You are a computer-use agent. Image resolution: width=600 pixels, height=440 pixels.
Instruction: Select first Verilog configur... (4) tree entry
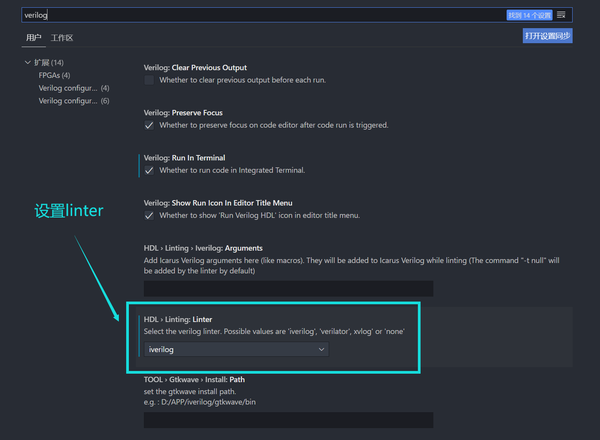(x=74, y=88)
